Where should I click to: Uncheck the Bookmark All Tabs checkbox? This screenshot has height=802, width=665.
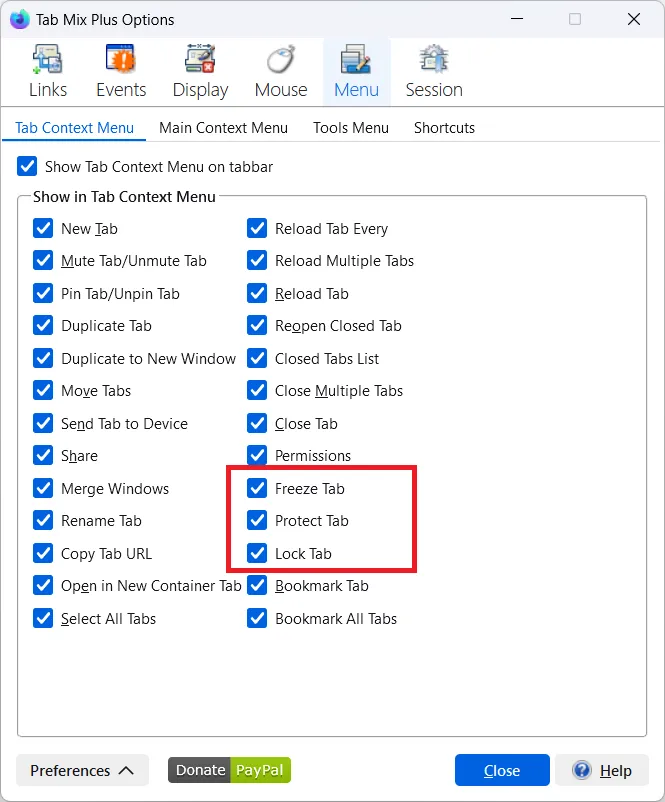point(257,619)
